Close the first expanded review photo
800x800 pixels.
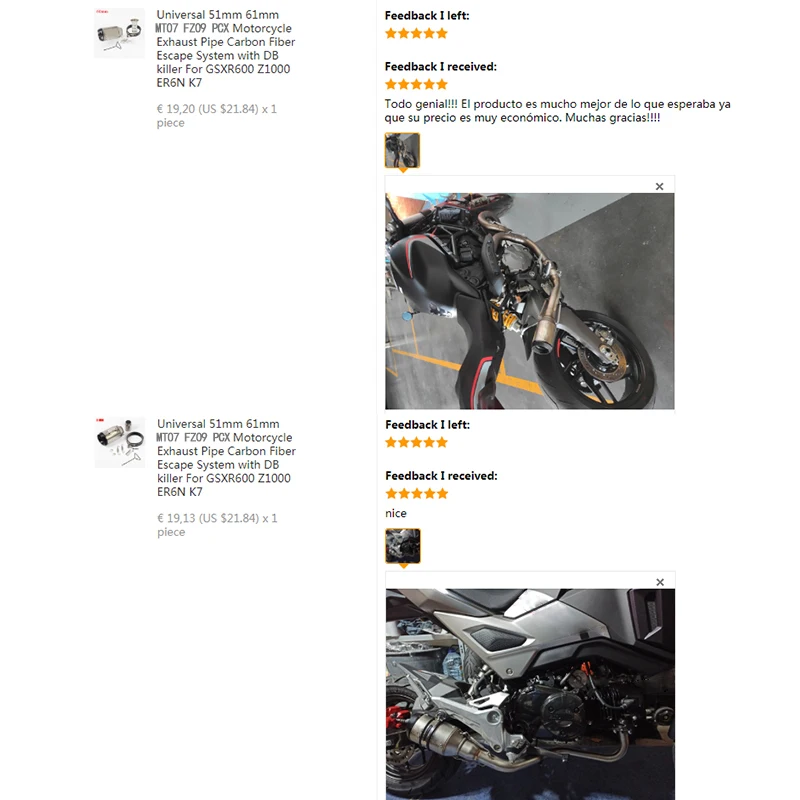coord(659,187)
